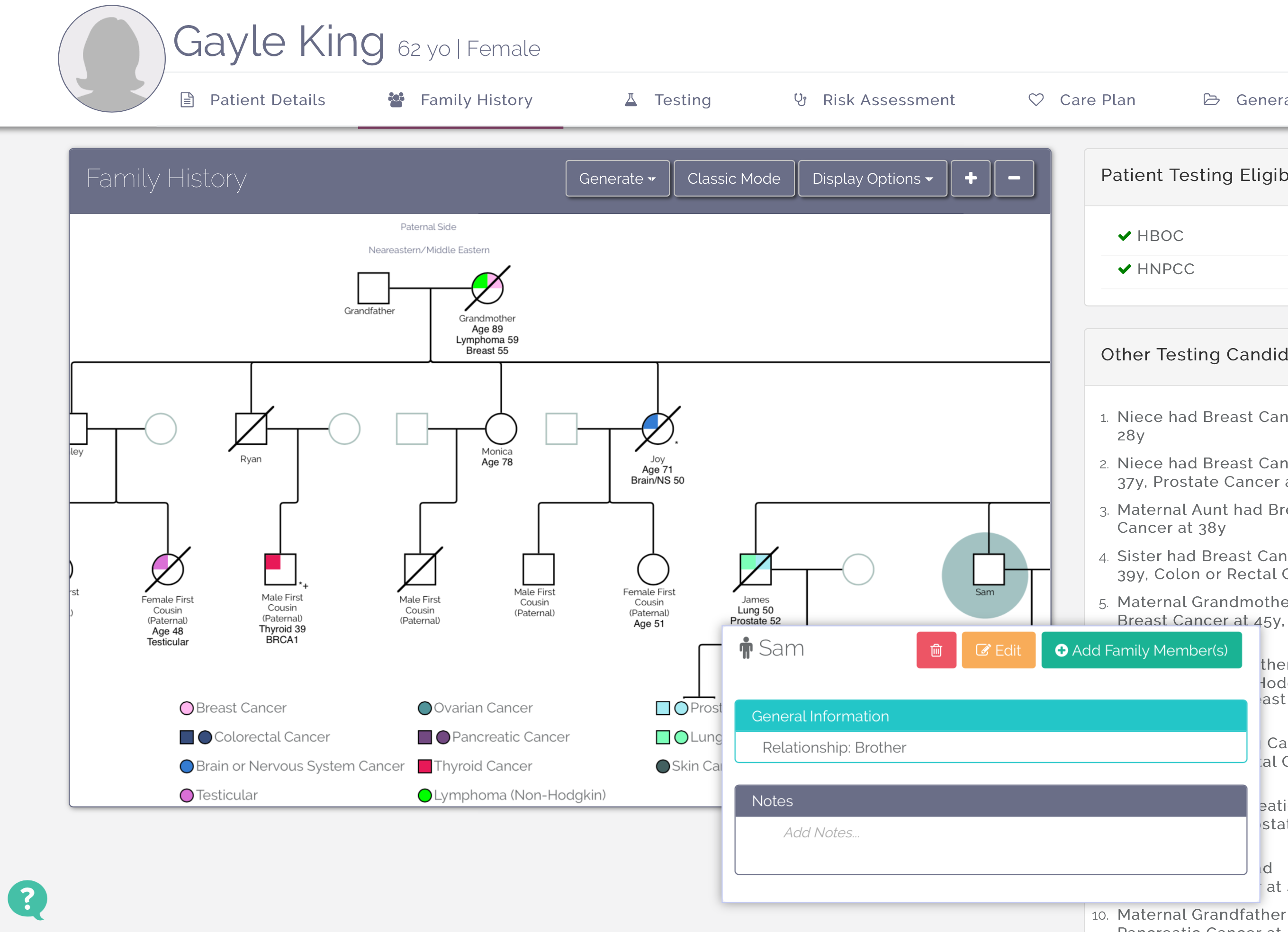Click the HNPCC eligibility entry
The height and width of the screenshot is (932, 1288).
pos(1156,269)
